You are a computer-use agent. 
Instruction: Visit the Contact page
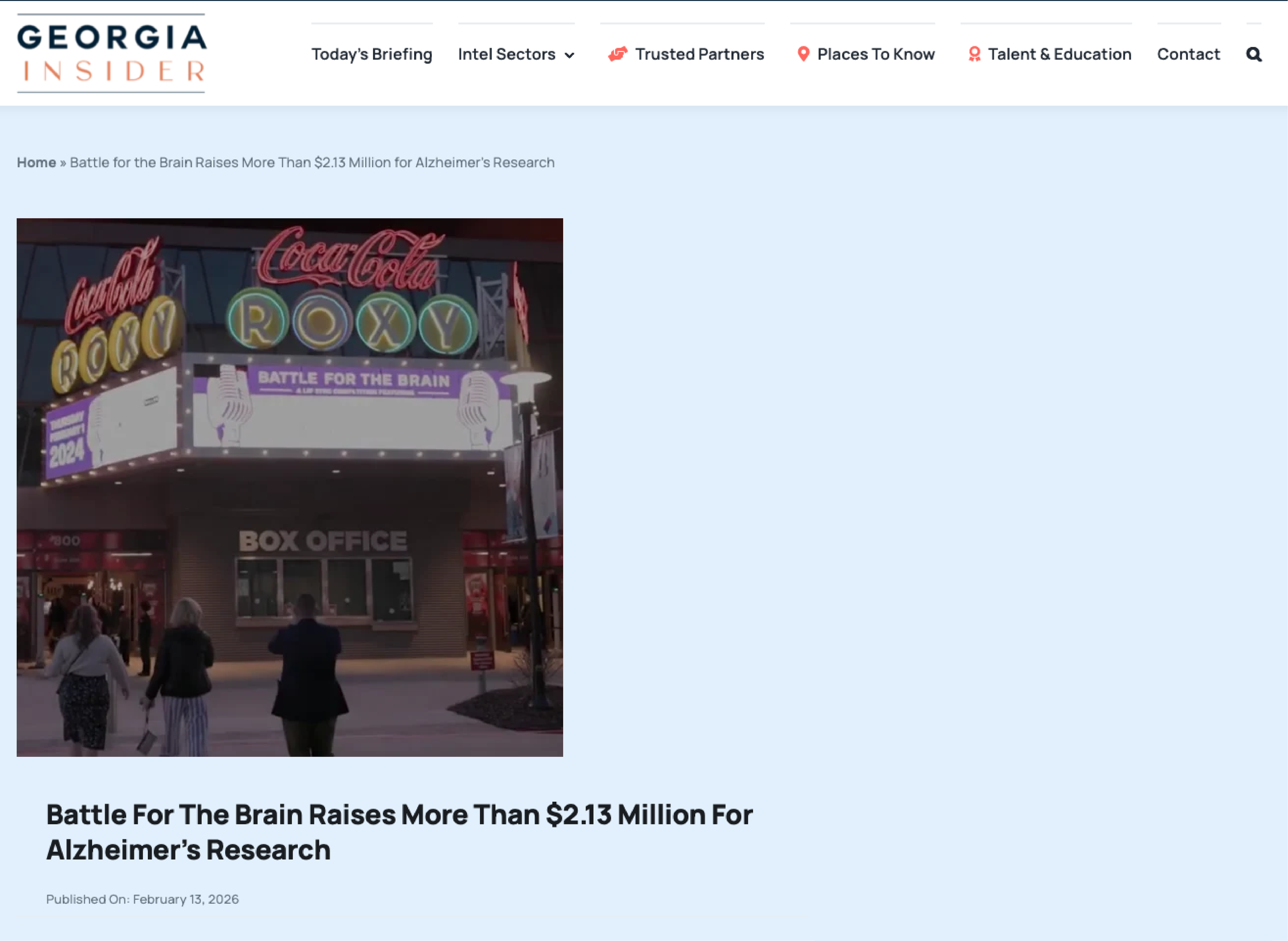click(x=1189, y=54)
